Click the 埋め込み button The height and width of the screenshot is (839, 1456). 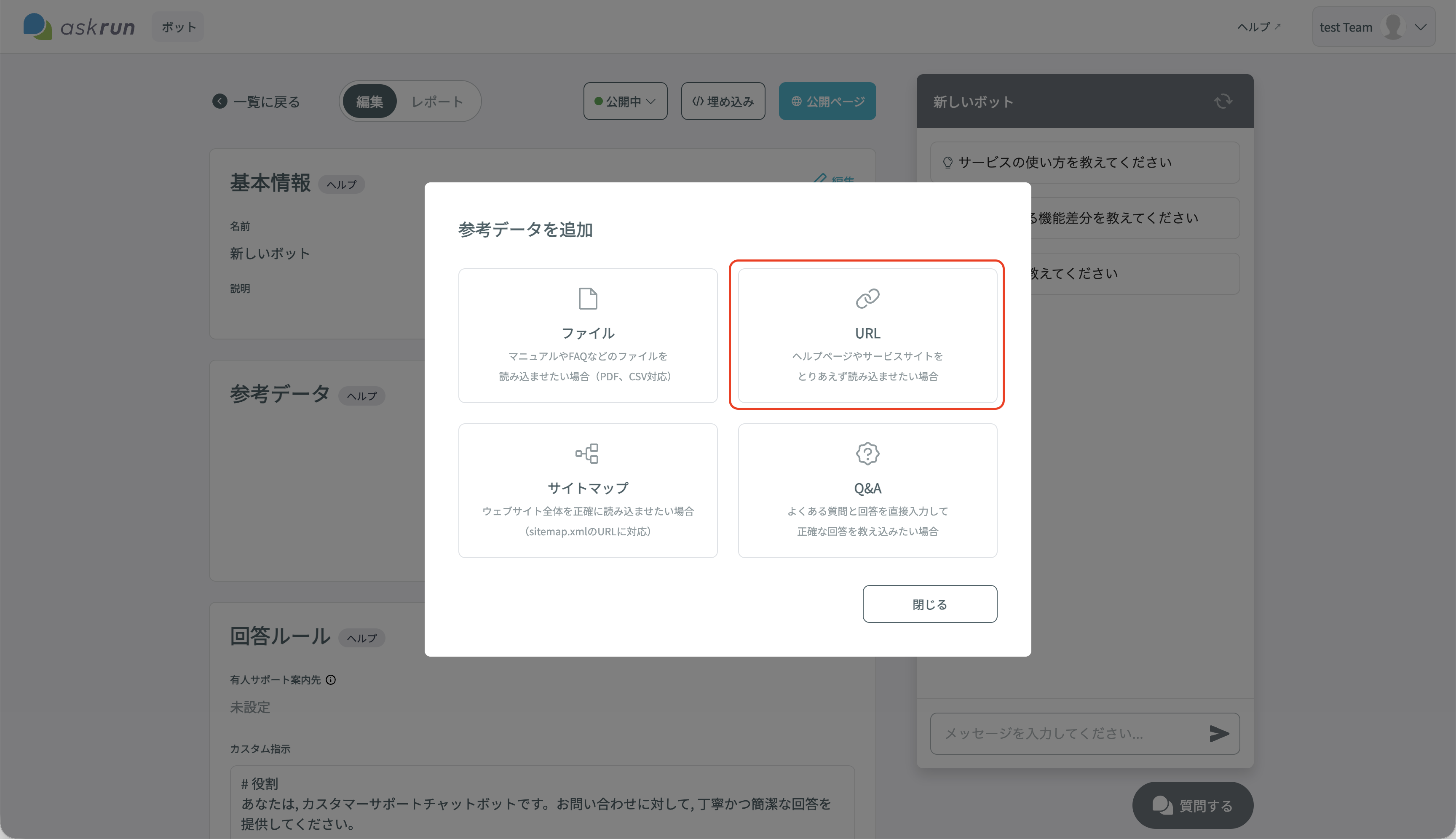click(x=723, y=101)
